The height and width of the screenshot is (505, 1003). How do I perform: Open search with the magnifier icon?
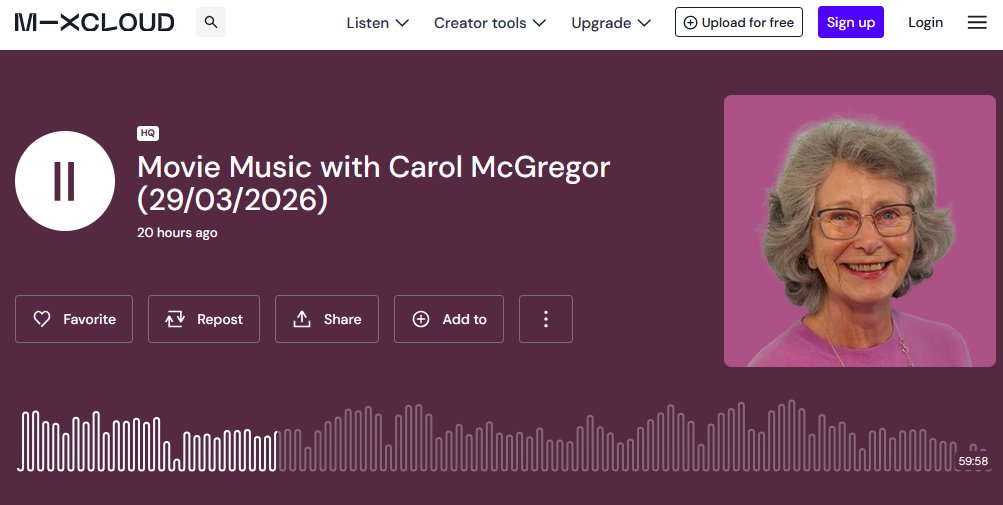point(210,22)
